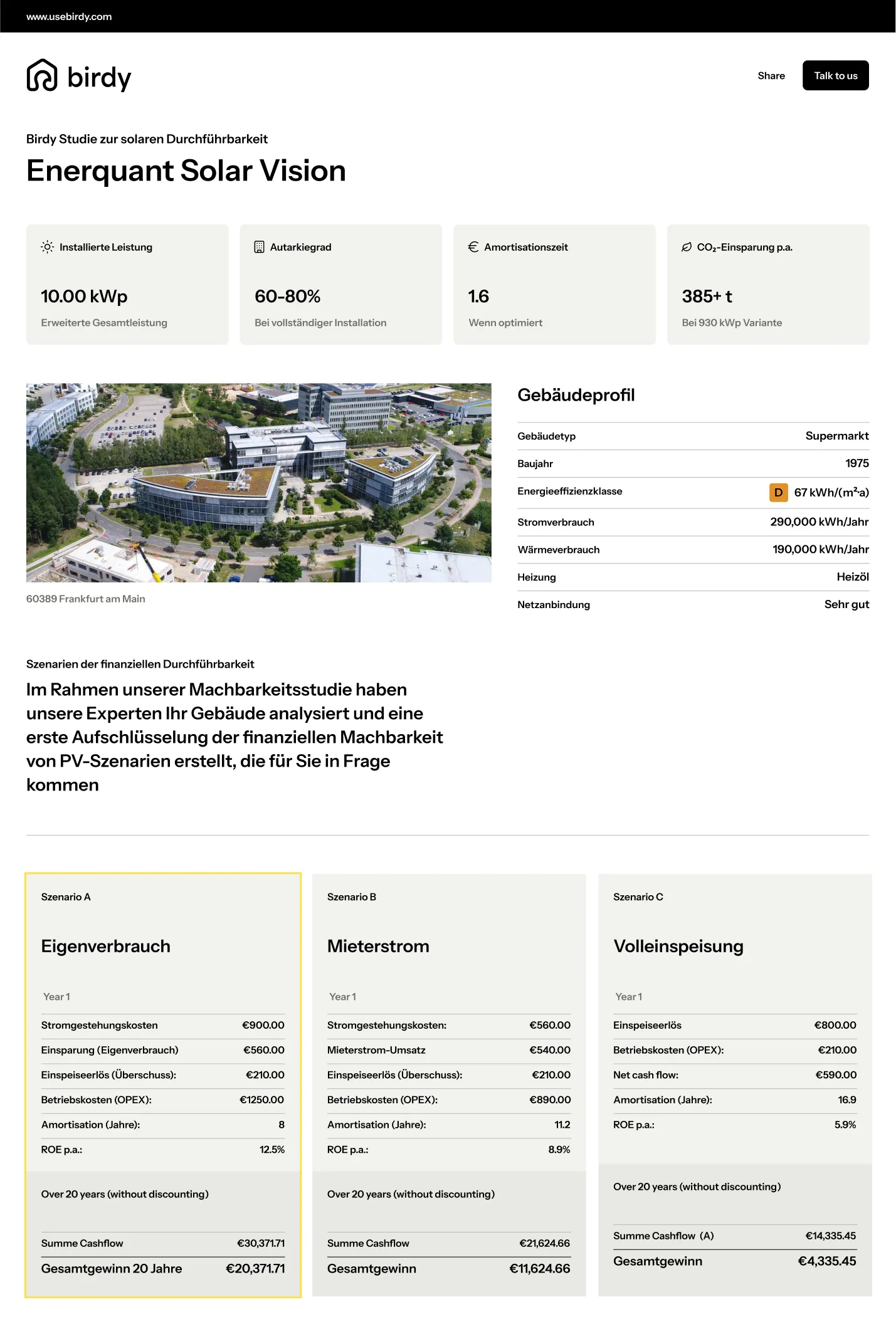Click the Bei 930 kWp Variante caption
The height and width of the screenshot is (1324, 896).
[732, 323]
